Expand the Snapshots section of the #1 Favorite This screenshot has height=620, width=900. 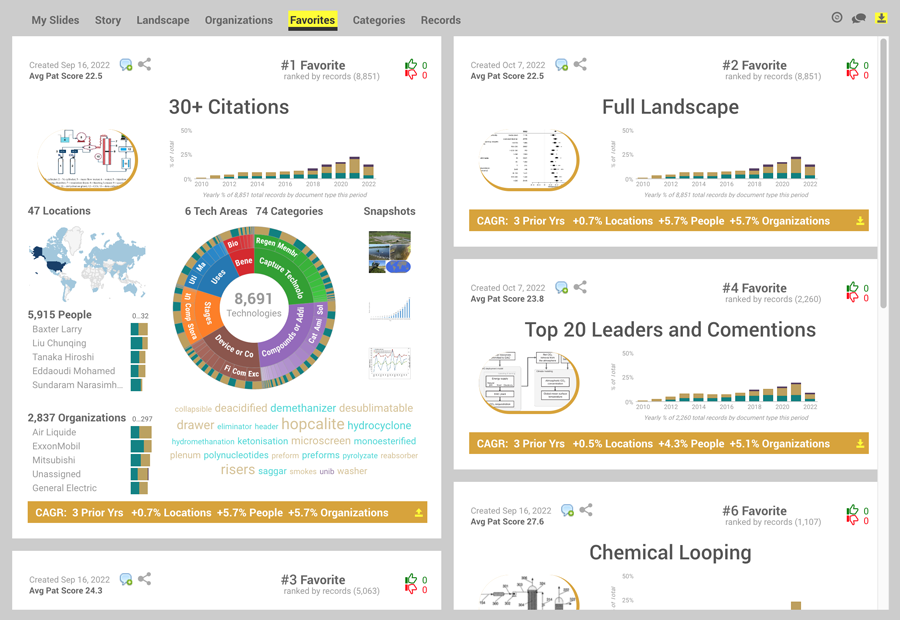point(388,211)
